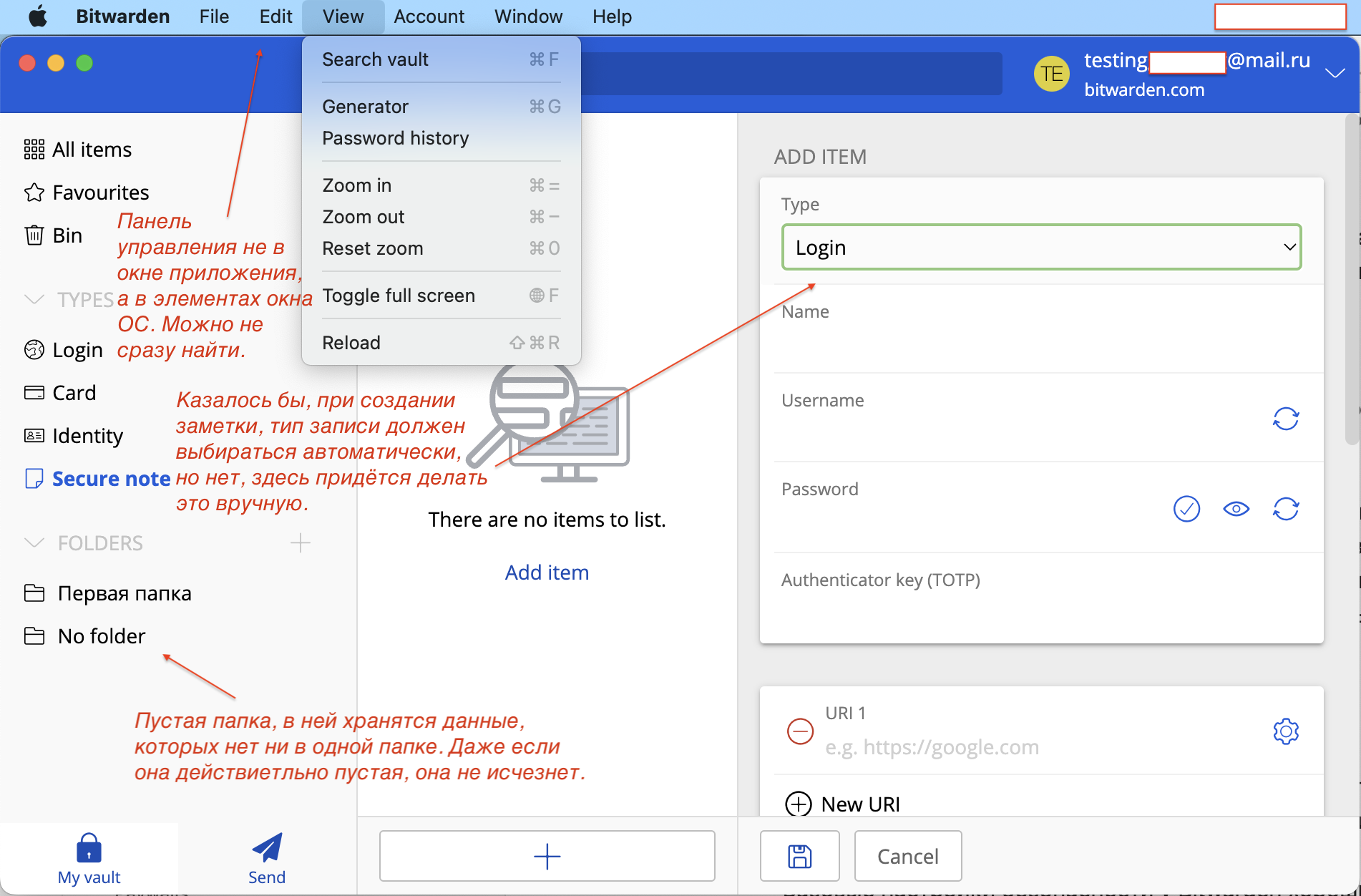Switch to My vault tab
The height and width of the screenshot is (896, 1361).
tap(89, 859)
